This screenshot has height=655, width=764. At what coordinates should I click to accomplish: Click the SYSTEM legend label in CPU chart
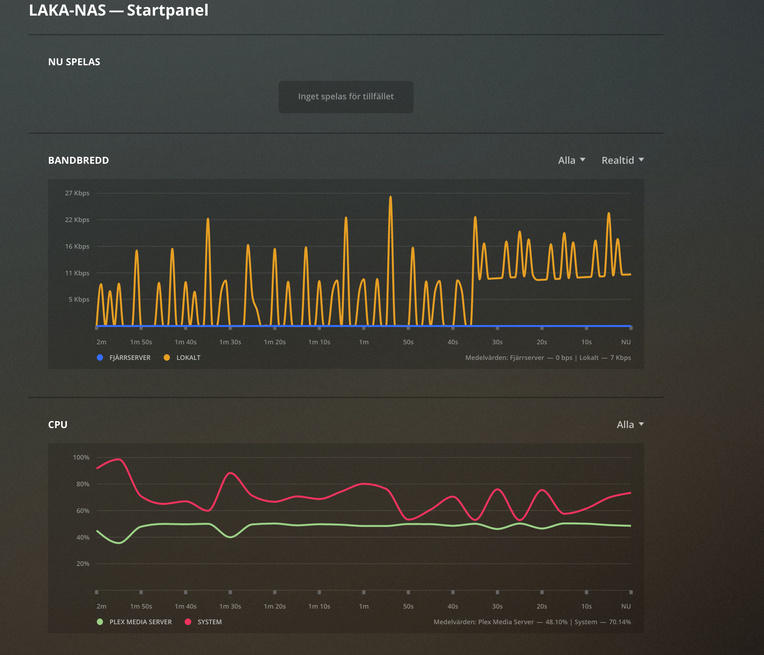coord(210,622)
